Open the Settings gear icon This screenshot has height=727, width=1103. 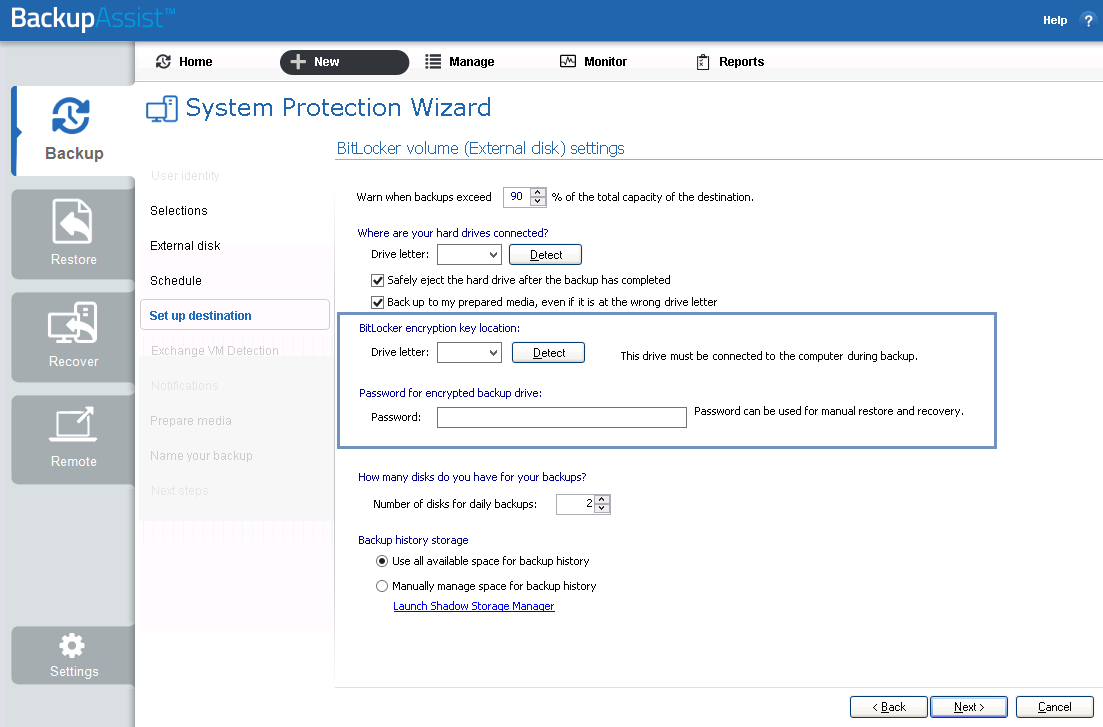coord(72,645)
